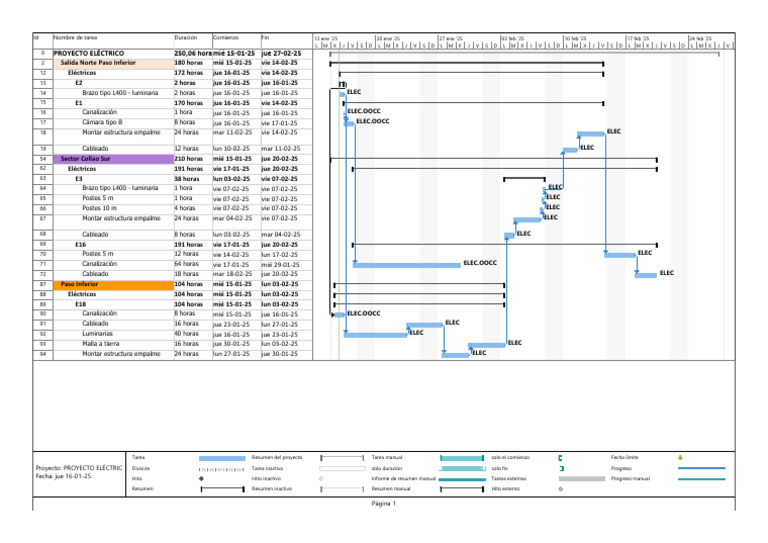The width and height of the screenshot is (768, 543).
Task: Click the 'Fin' column header
Action: coord(265,37)
